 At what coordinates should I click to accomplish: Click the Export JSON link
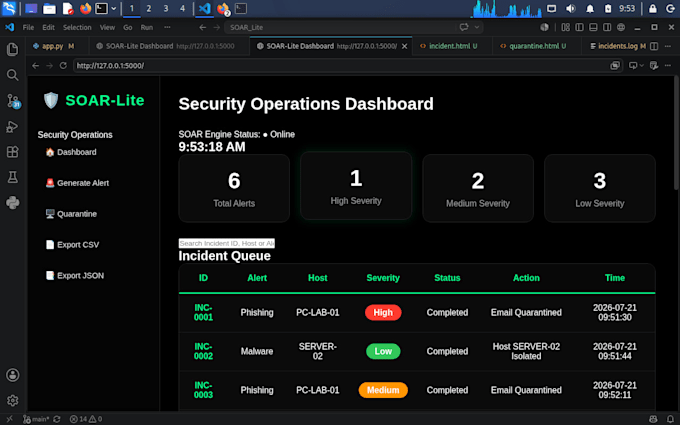click(x=75, y=275)
